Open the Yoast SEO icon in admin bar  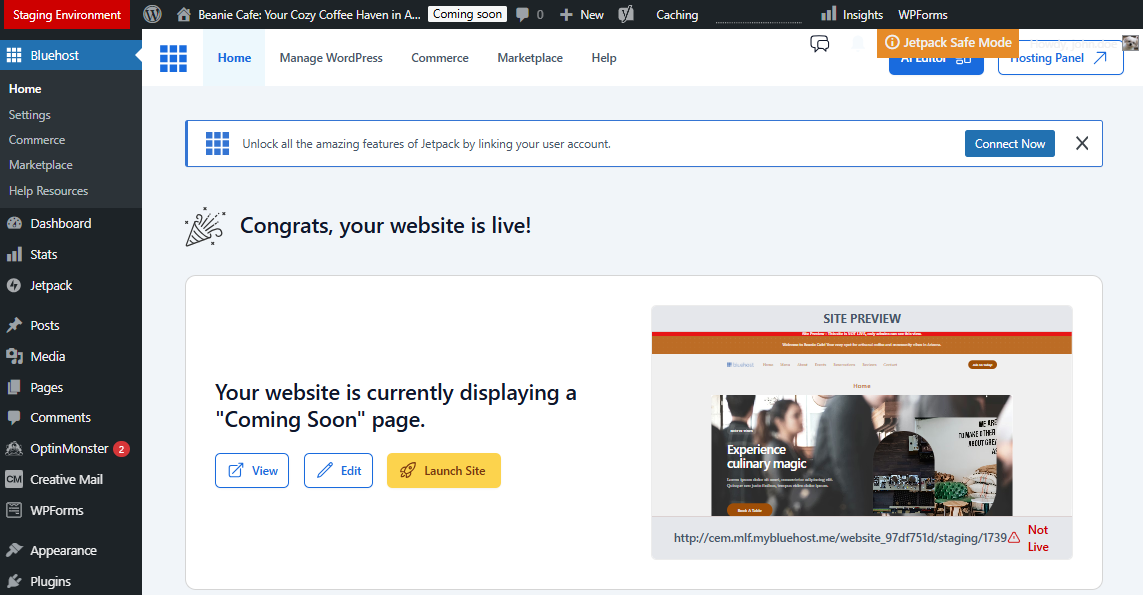click(627, 15)
